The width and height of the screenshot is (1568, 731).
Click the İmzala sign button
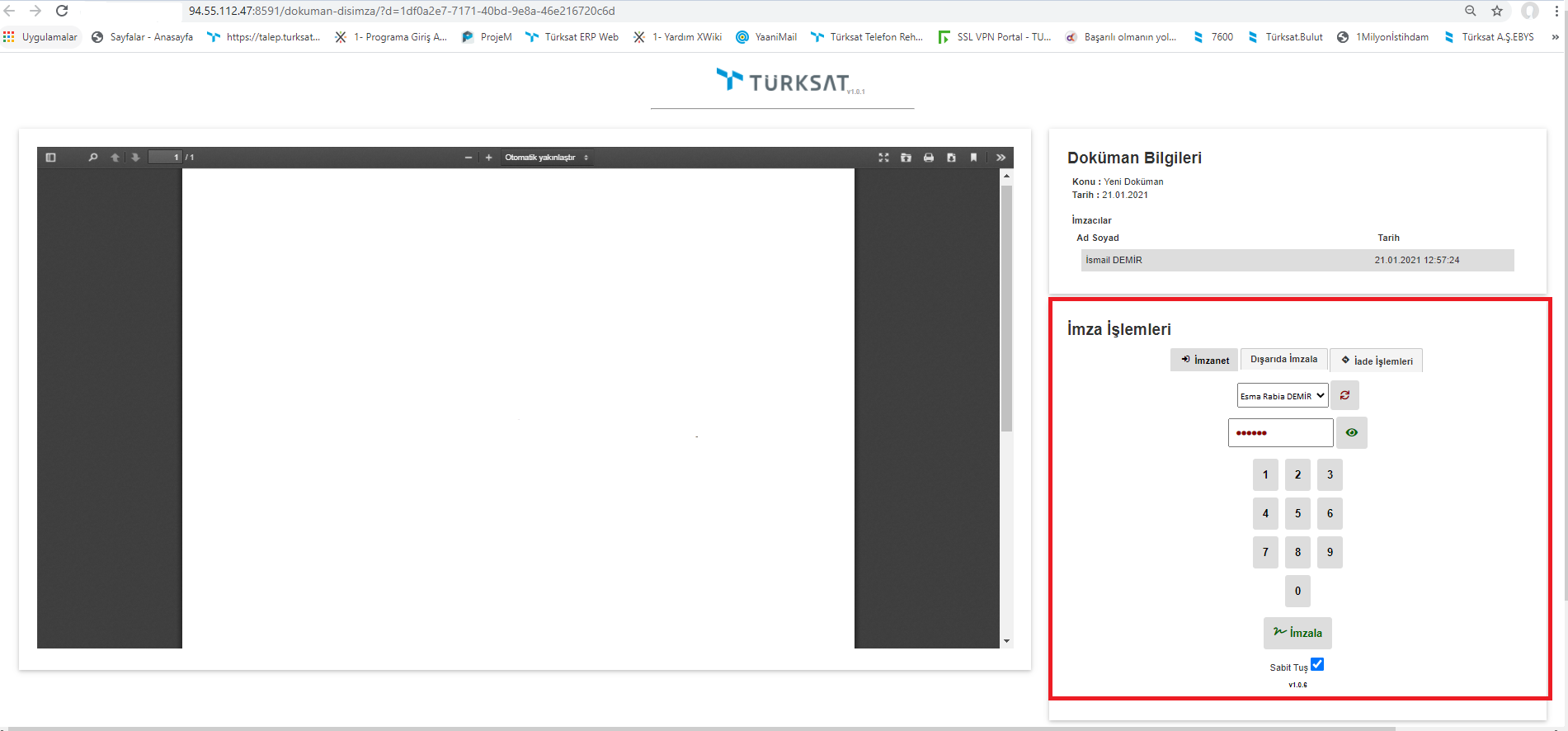1297,633
